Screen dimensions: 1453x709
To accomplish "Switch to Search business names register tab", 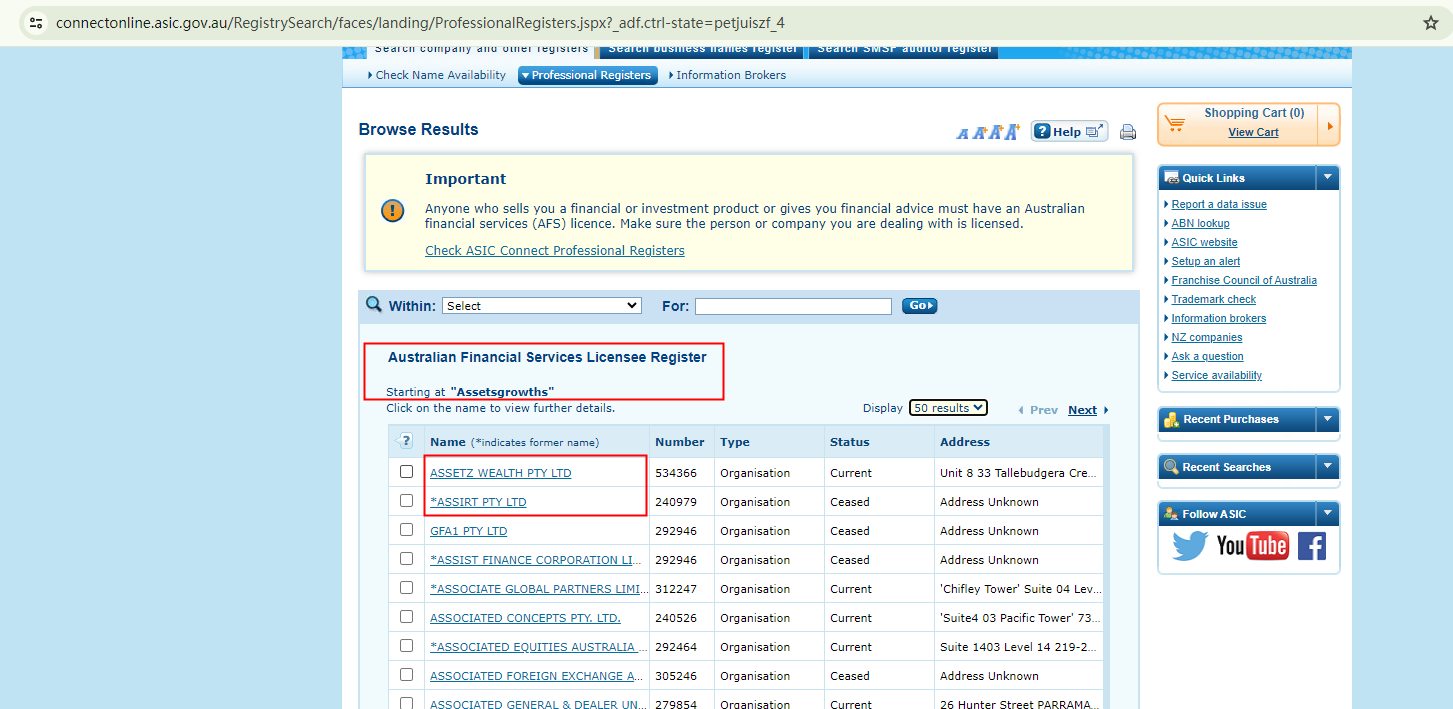I will pos(703,50).
